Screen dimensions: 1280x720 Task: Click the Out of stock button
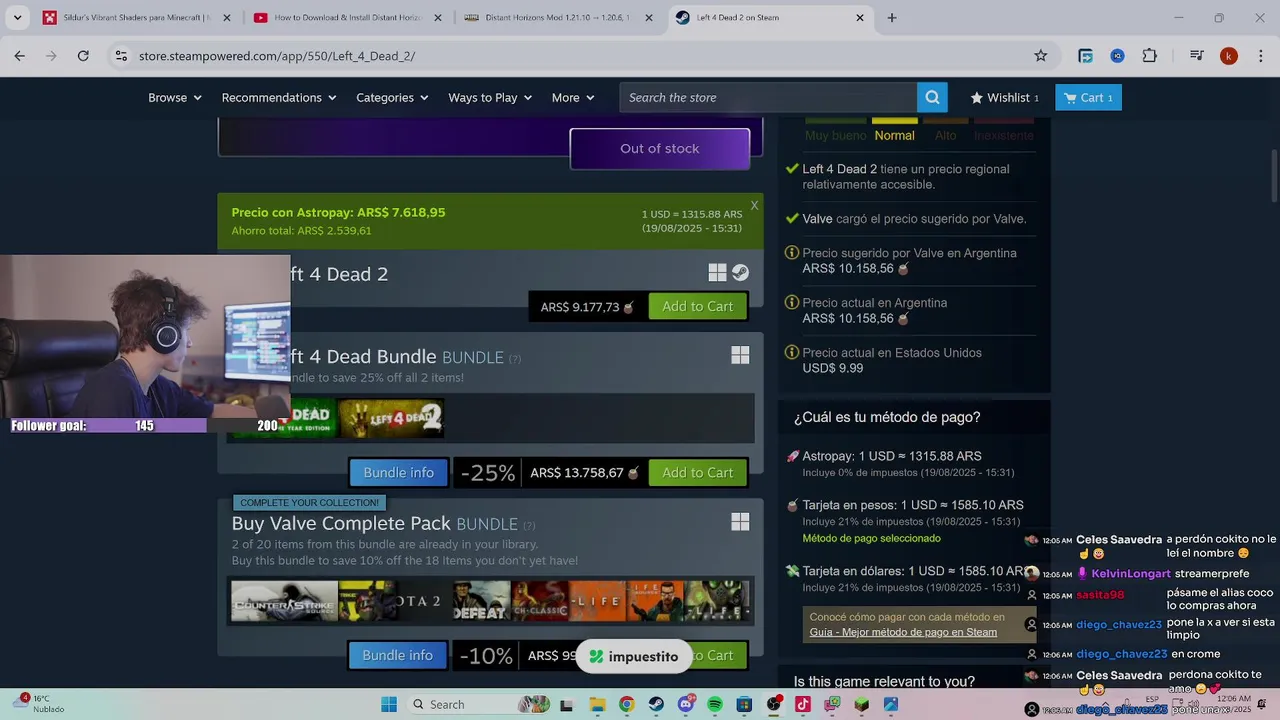click(659, 149)
